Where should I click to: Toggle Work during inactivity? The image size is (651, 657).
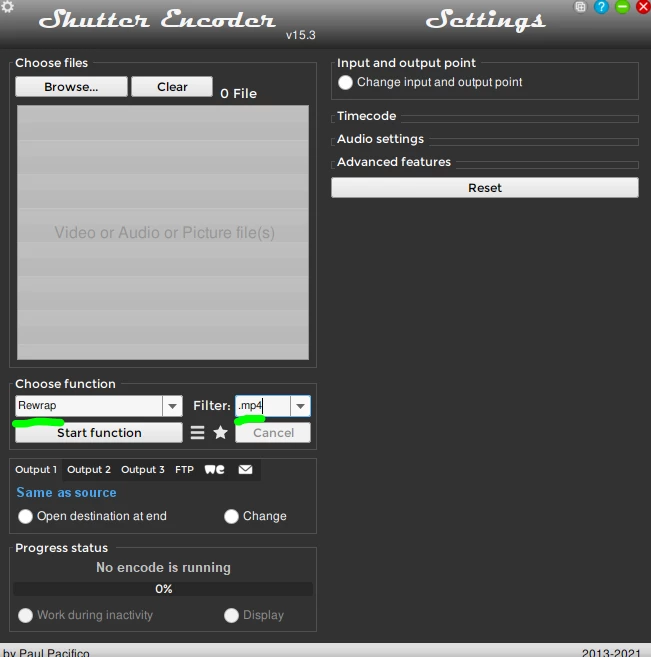(x=25, y=615)
